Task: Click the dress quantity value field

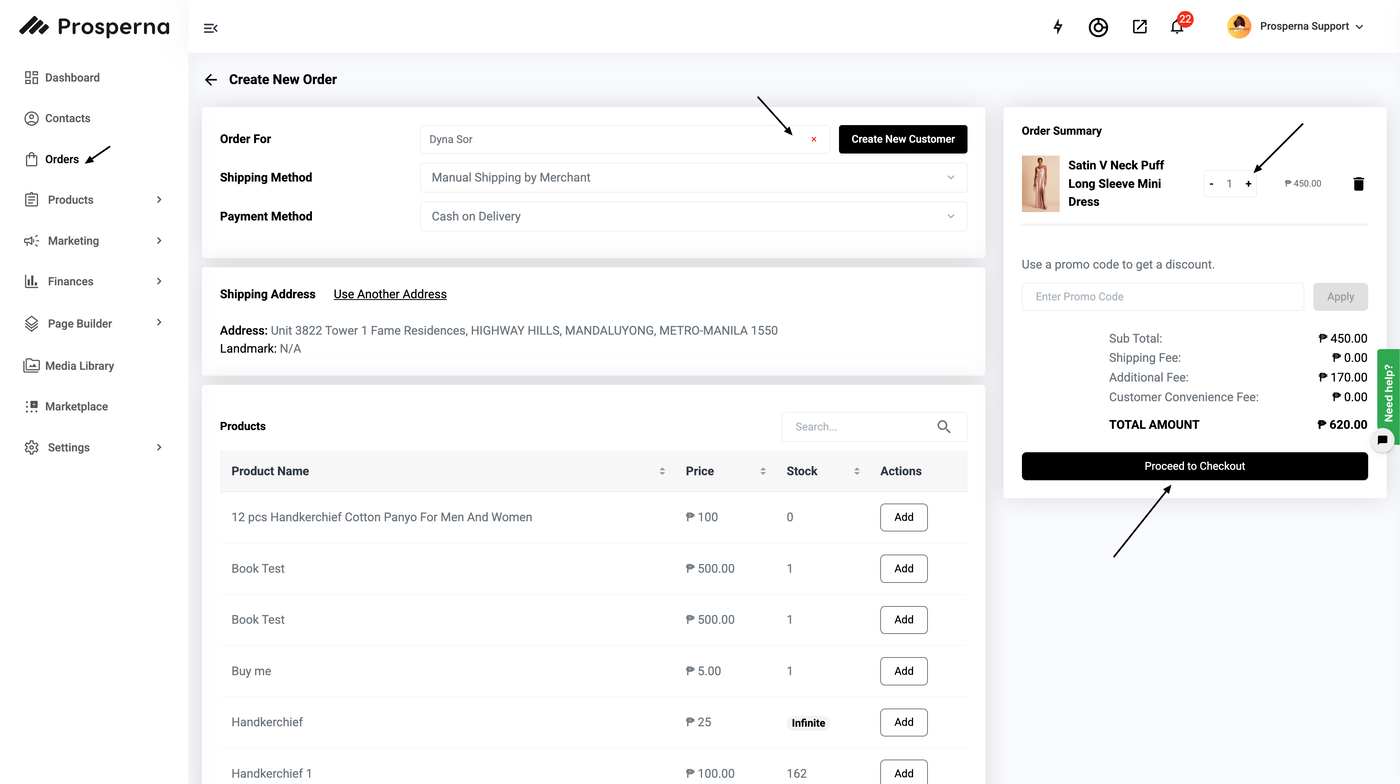Action: pyautogui.click(x=1230, y=184)
